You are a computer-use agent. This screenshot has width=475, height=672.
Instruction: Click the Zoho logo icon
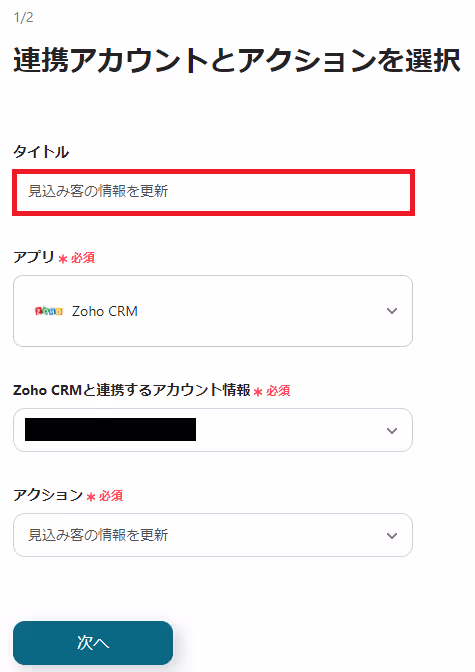click(x=48, y=311)
